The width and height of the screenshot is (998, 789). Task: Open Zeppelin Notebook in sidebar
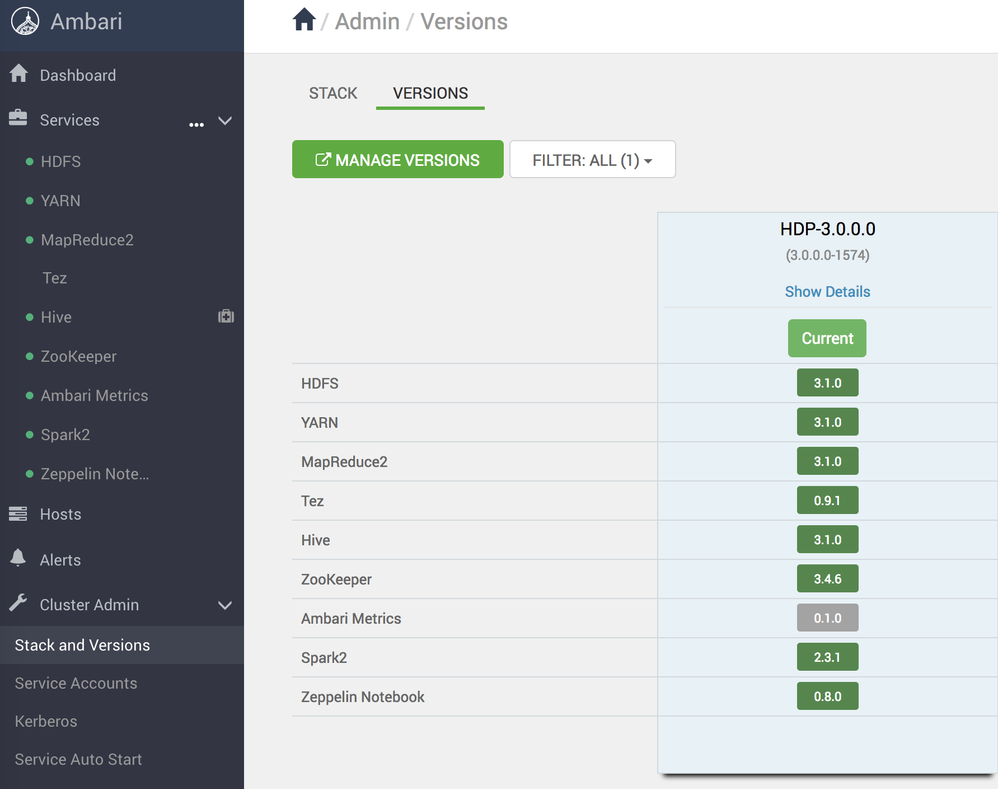(x=95, y=474)
